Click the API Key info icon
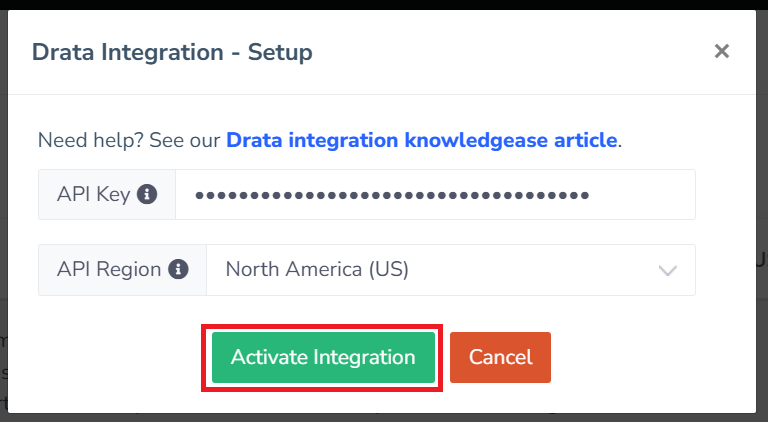The height and width of the screenshot is (422, 768). point(147,194)
